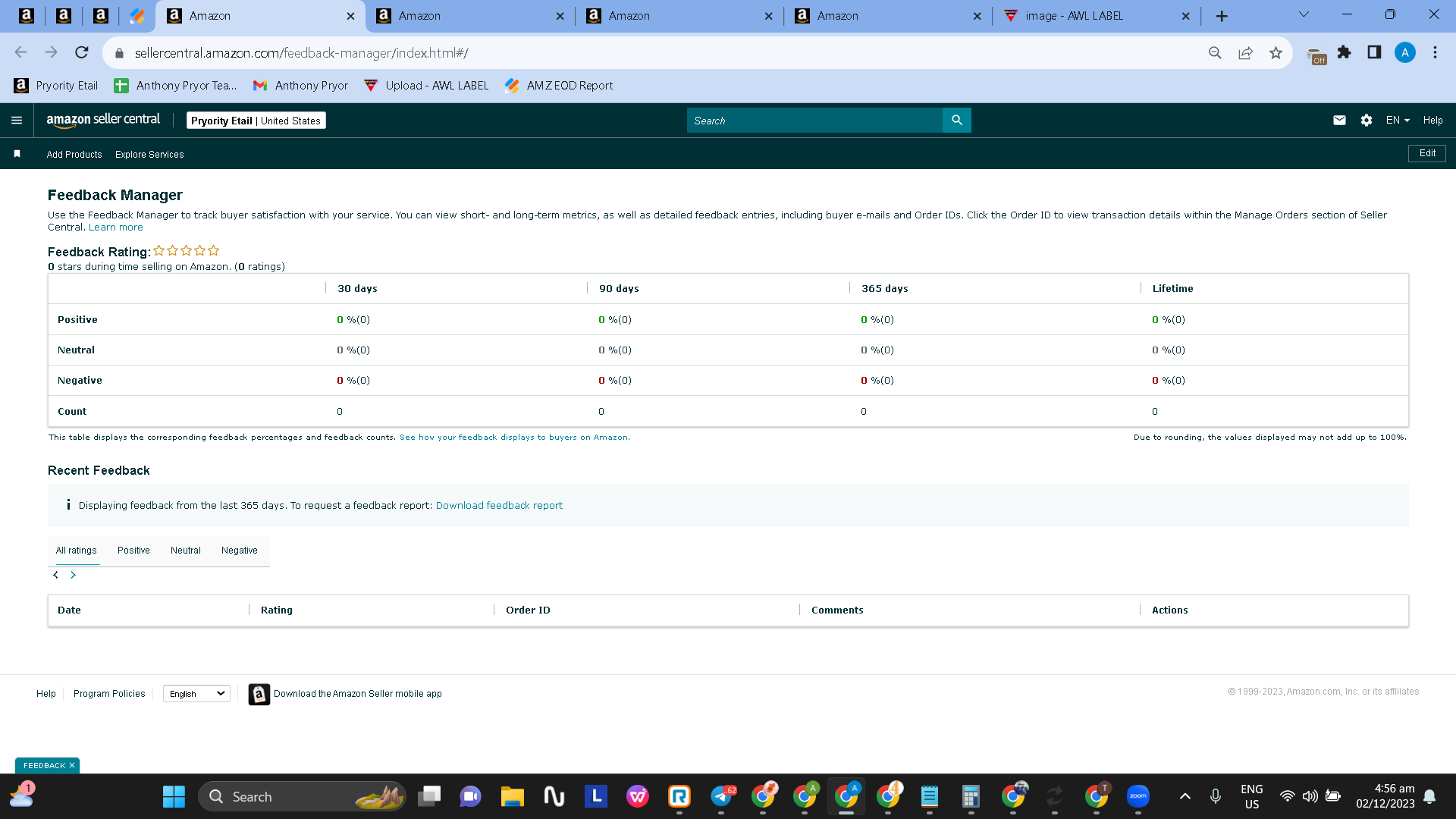Click the amazon seller central logo

(103, 121)
